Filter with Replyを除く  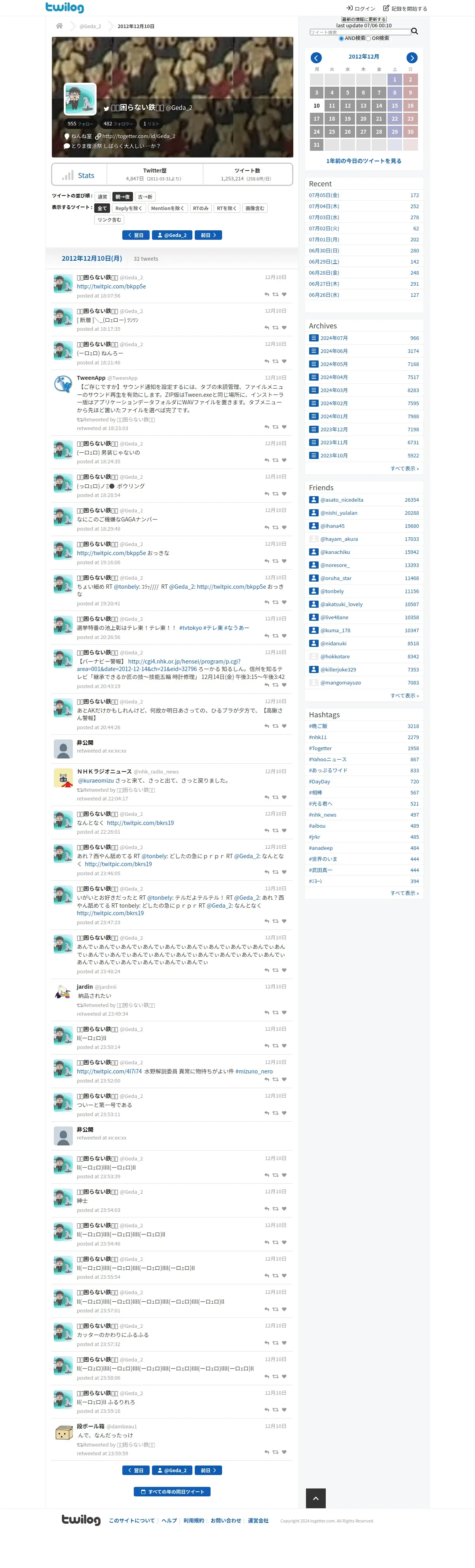click(129, 208)
